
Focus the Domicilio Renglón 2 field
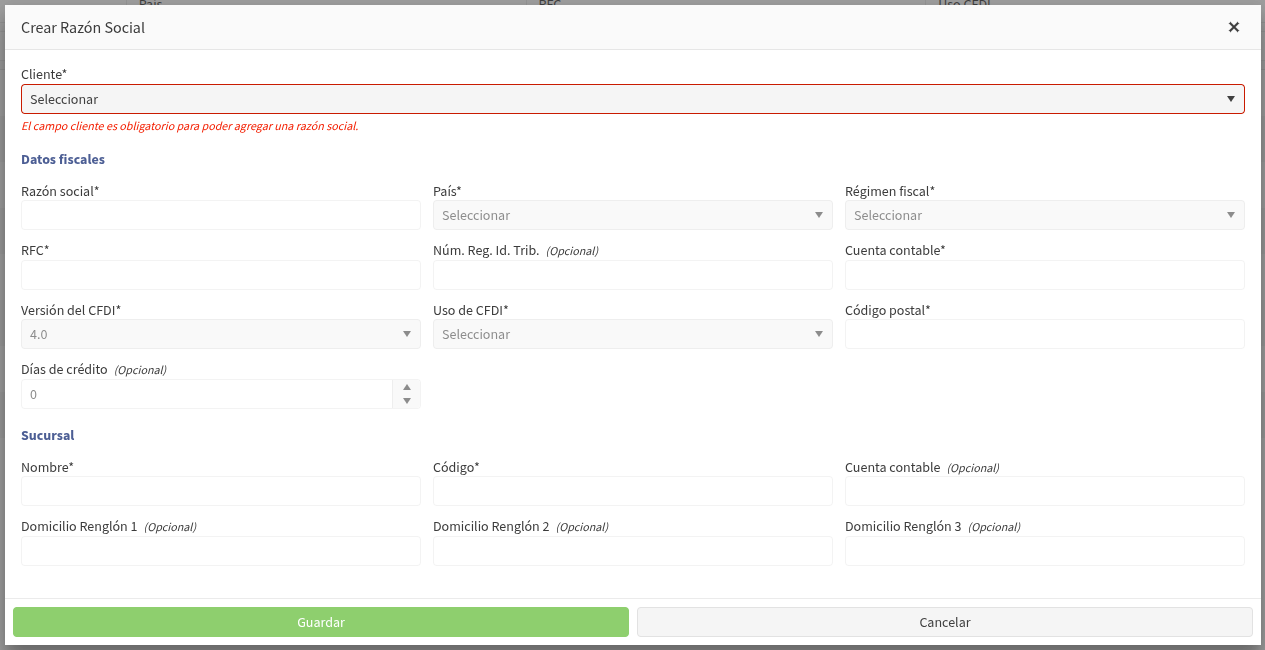tap(633, 551)
